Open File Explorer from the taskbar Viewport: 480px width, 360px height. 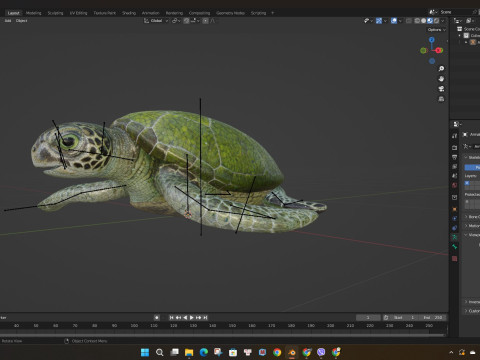pyautogui.click(x=189, y=352)
